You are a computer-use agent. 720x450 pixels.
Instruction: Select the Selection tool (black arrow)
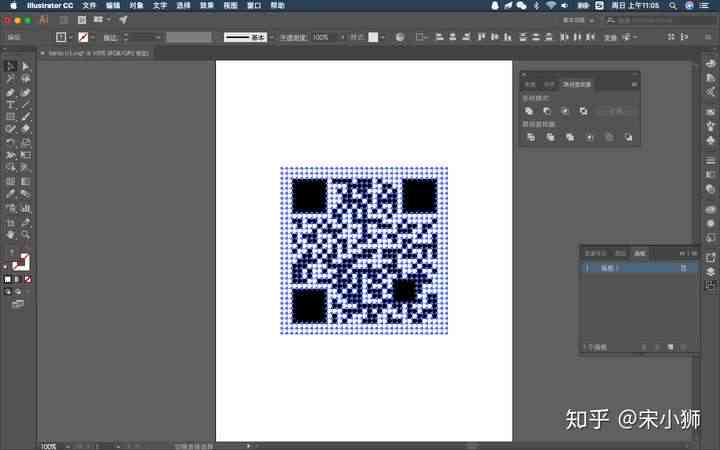click(11, 67)
